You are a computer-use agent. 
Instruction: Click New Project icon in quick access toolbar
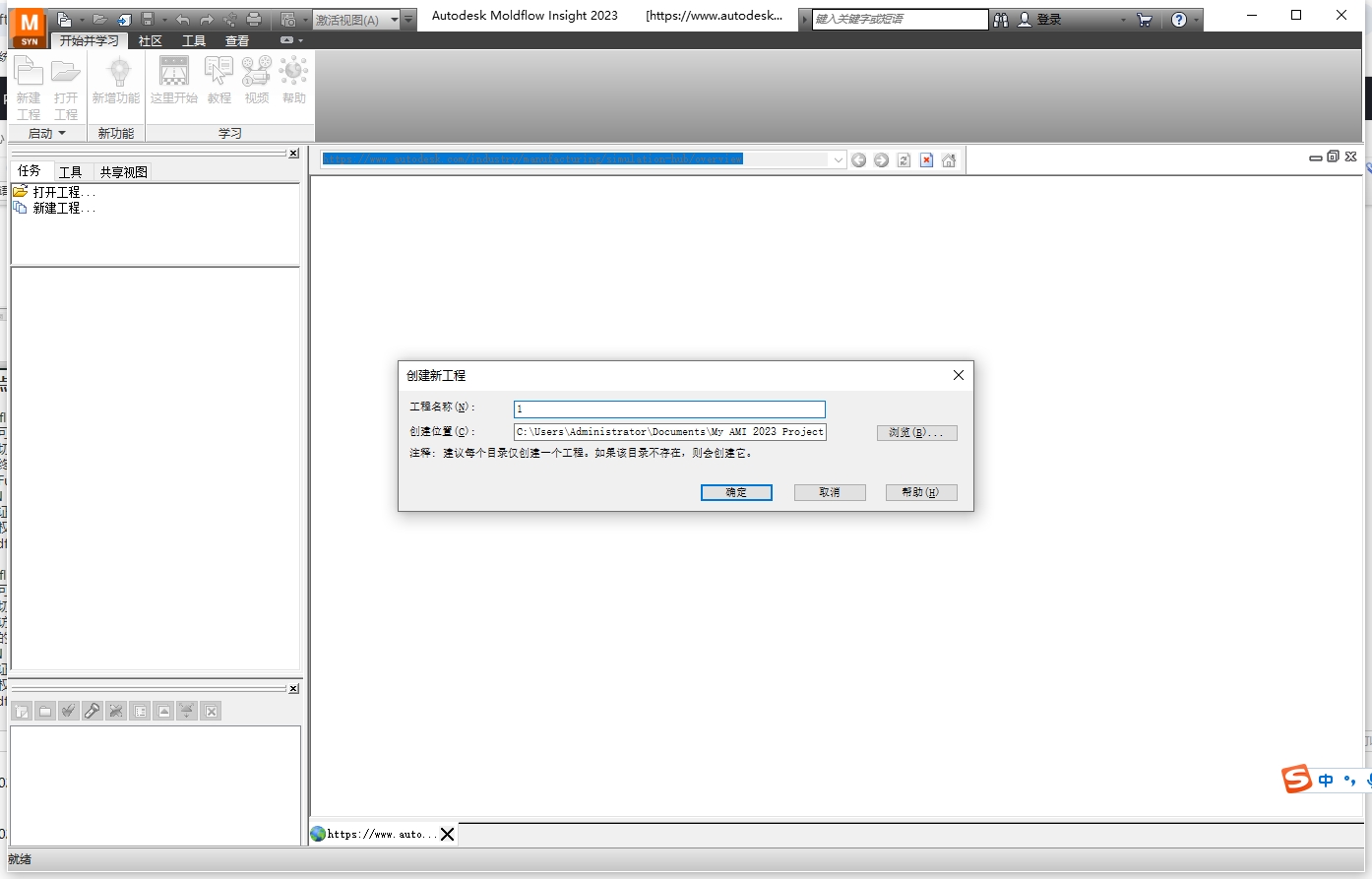coord(64,20)
